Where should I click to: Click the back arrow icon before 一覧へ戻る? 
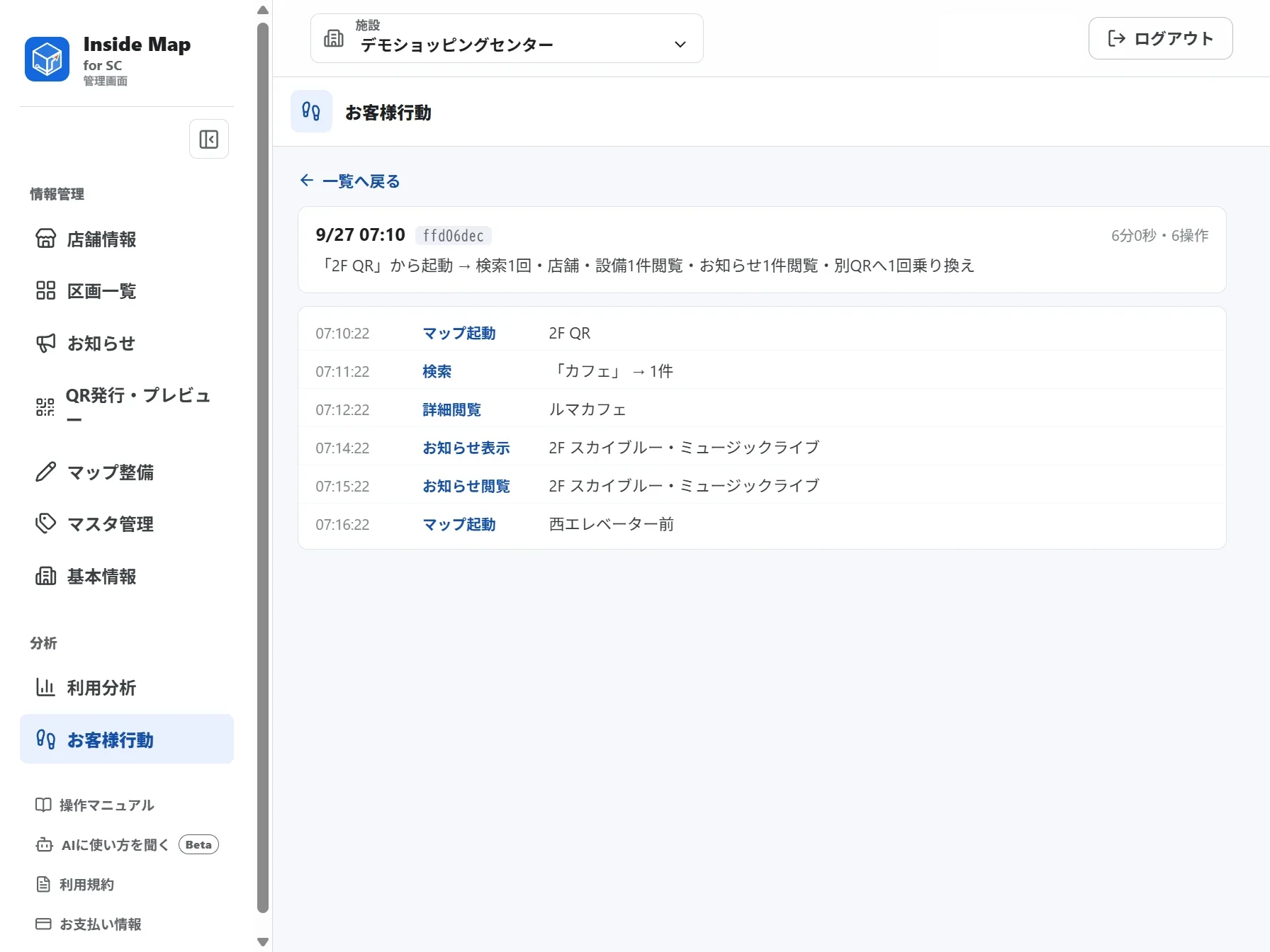tap(307, 181)
